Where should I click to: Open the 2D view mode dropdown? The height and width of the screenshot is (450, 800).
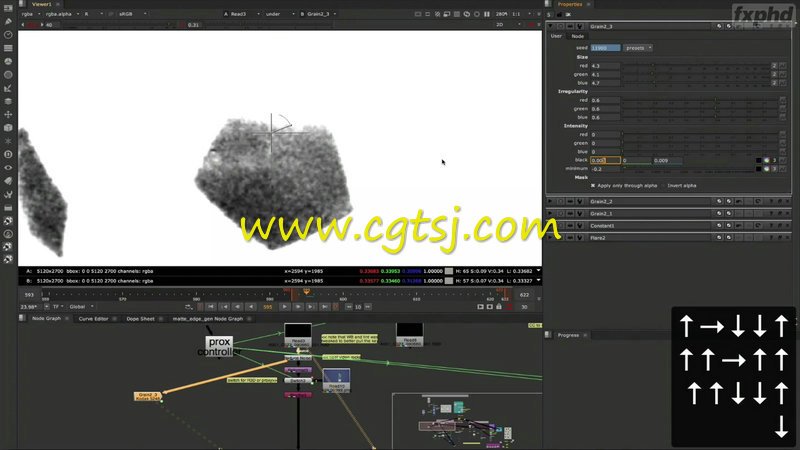click(x=508, y=24)
